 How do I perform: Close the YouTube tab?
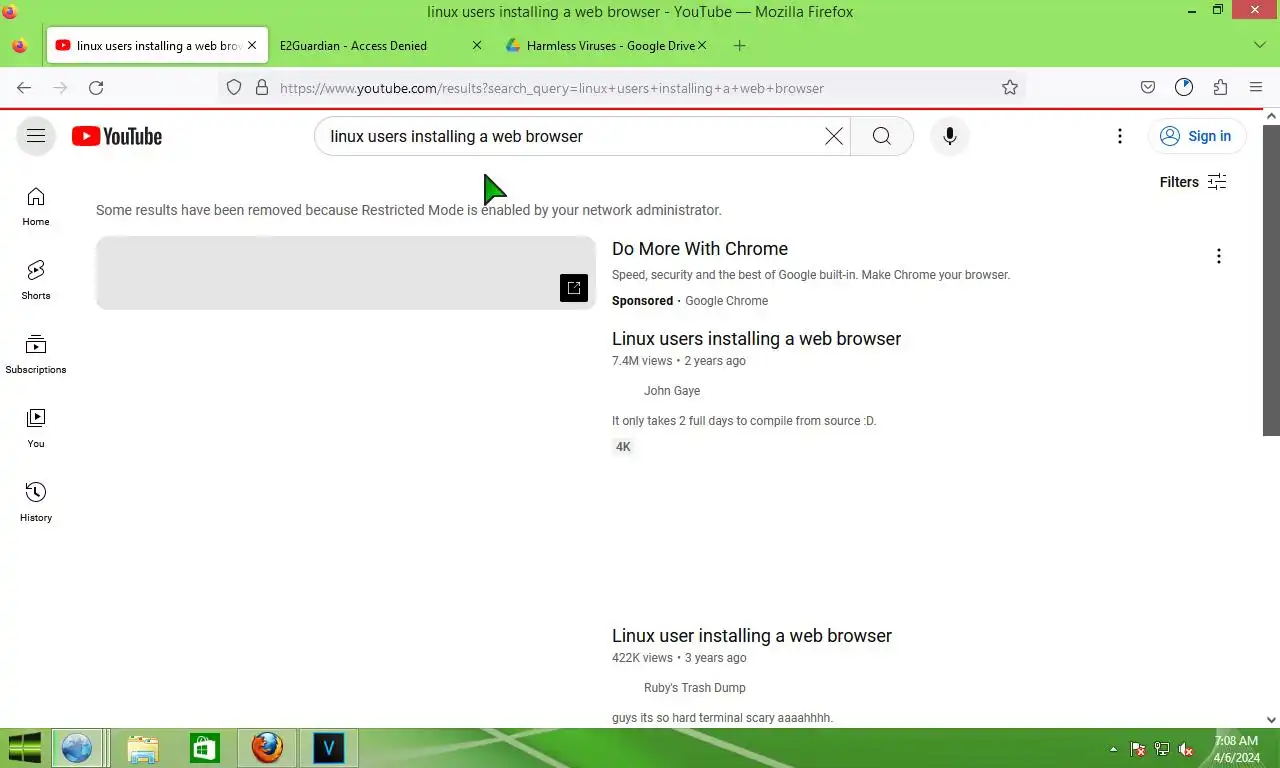[x=252, y=46]
